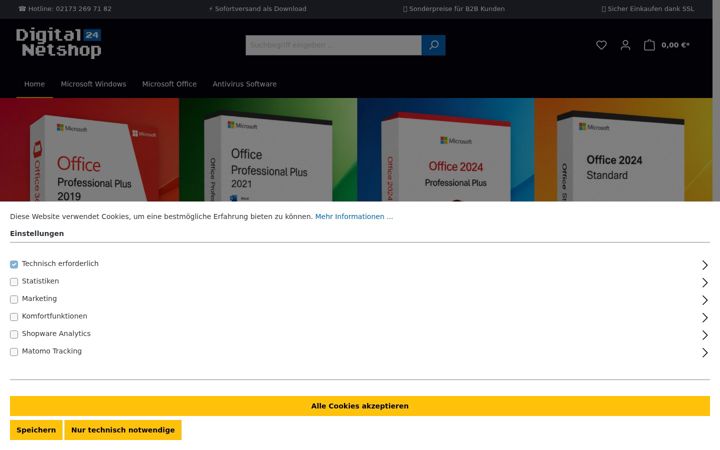Expand the Matomo Tracking details chevron
Image resolution: width=720 pixels, height=450 pixels.
coord(705,352)
